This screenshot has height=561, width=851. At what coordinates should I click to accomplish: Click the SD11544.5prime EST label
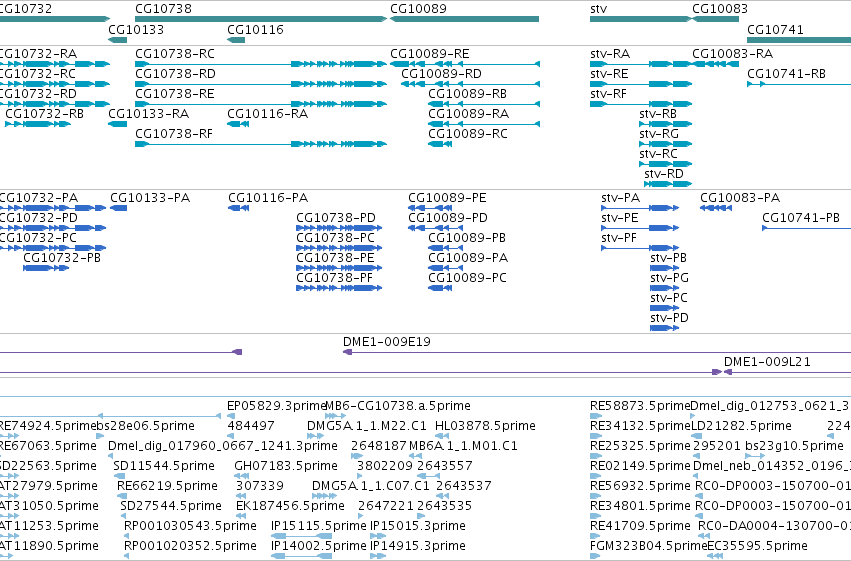[x=164, y=467]
